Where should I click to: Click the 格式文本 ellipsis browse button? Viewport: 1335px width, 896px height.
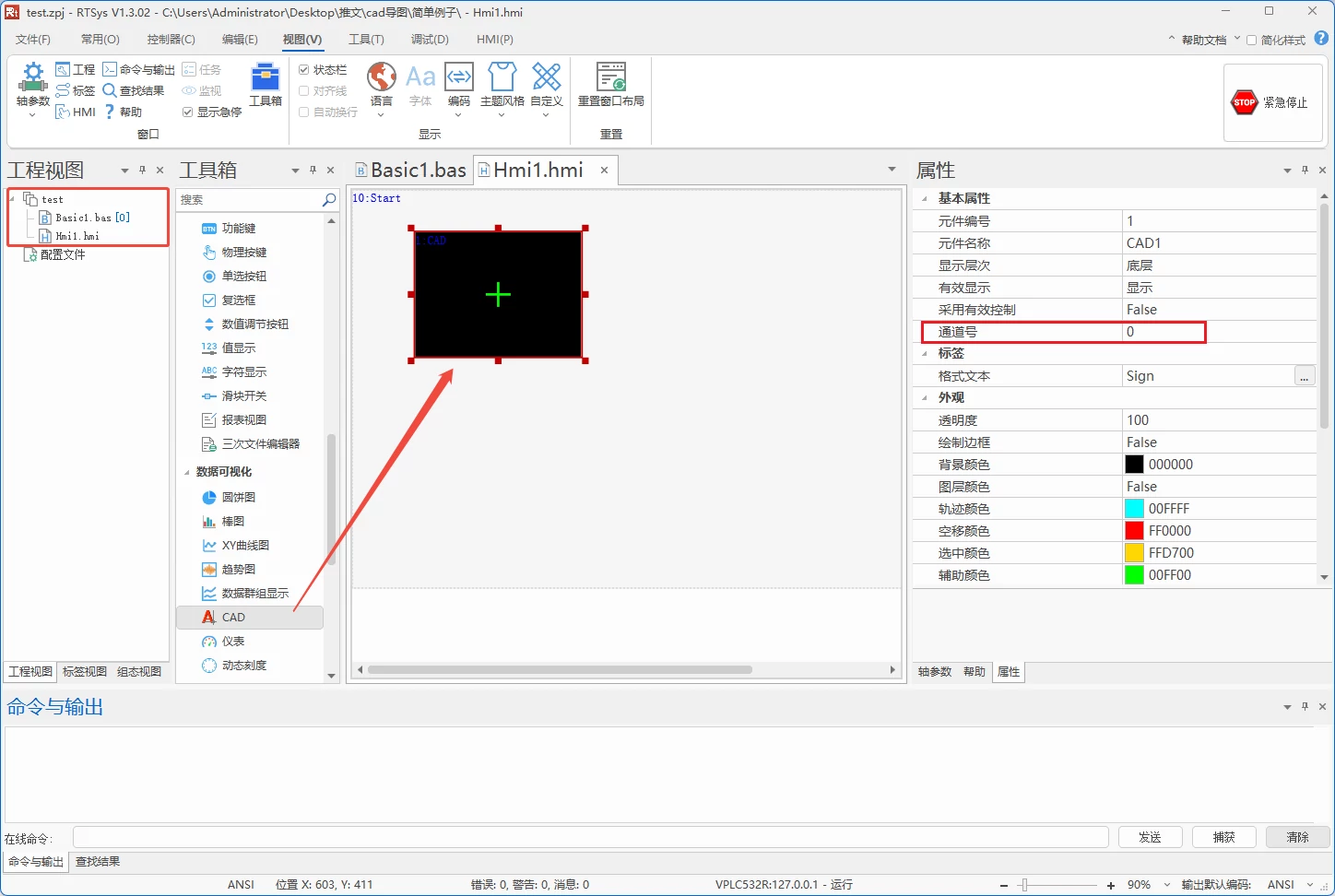pyautogui.click(x=1304, y=376)
